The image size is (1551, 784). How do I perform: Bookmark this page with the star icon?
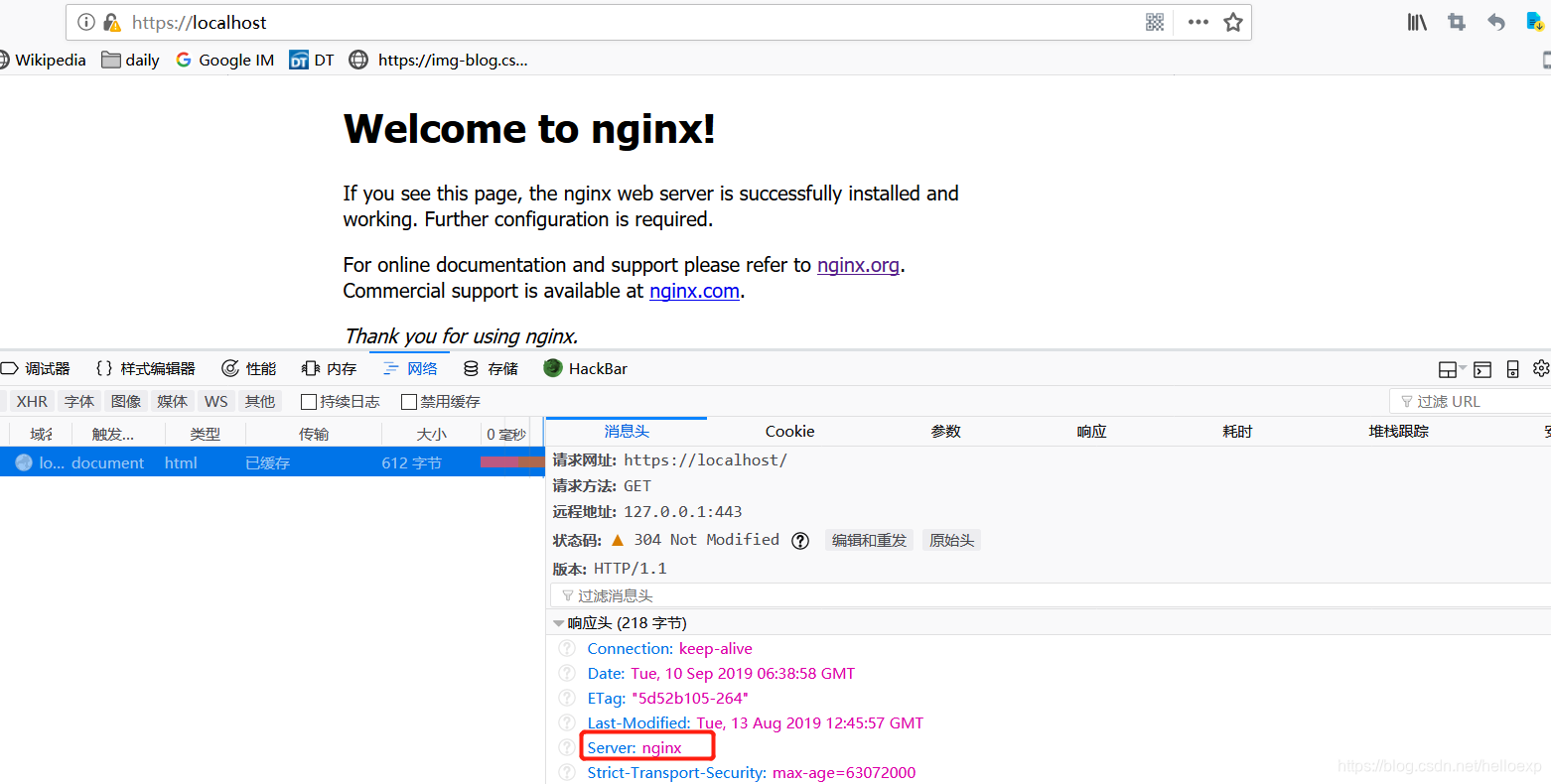point(1233,22)
